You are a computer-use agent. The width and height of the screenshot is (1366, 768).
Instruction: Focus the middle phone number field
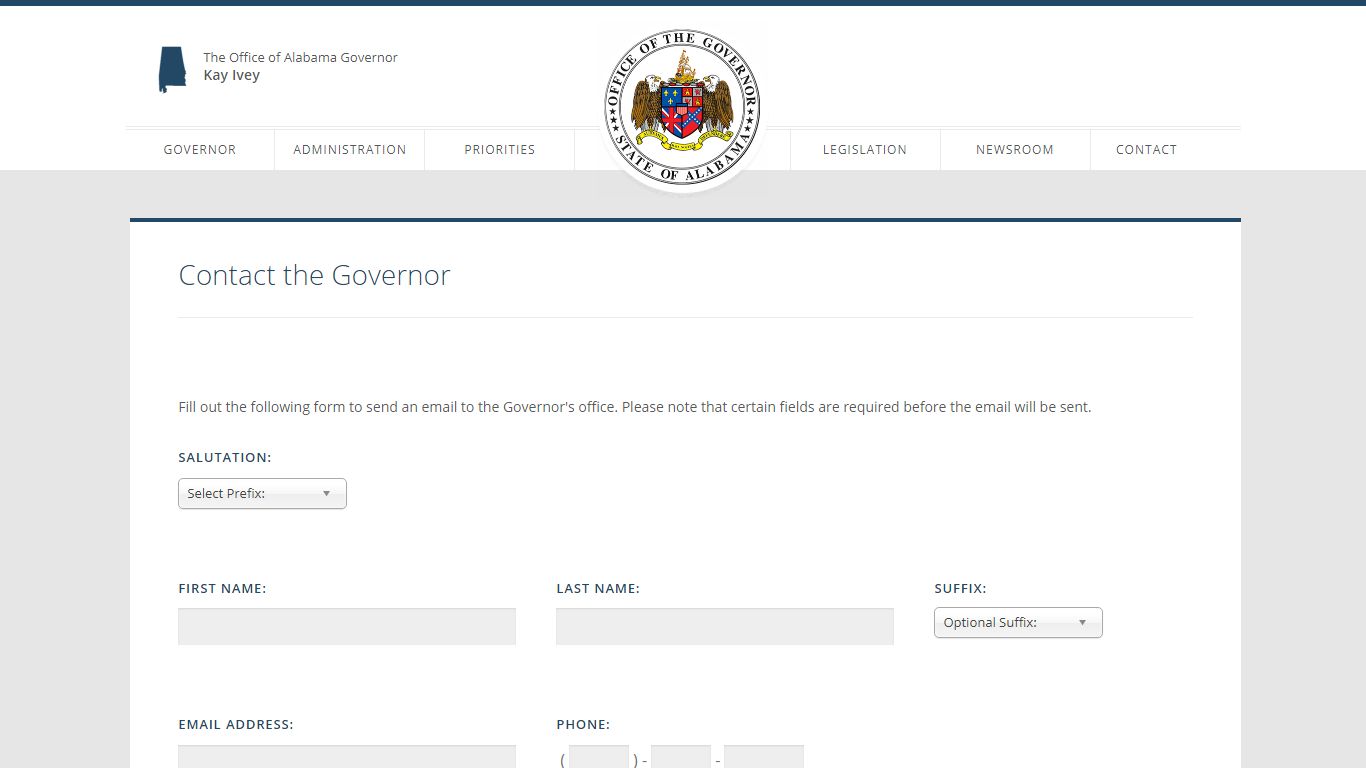pos(681,757)
